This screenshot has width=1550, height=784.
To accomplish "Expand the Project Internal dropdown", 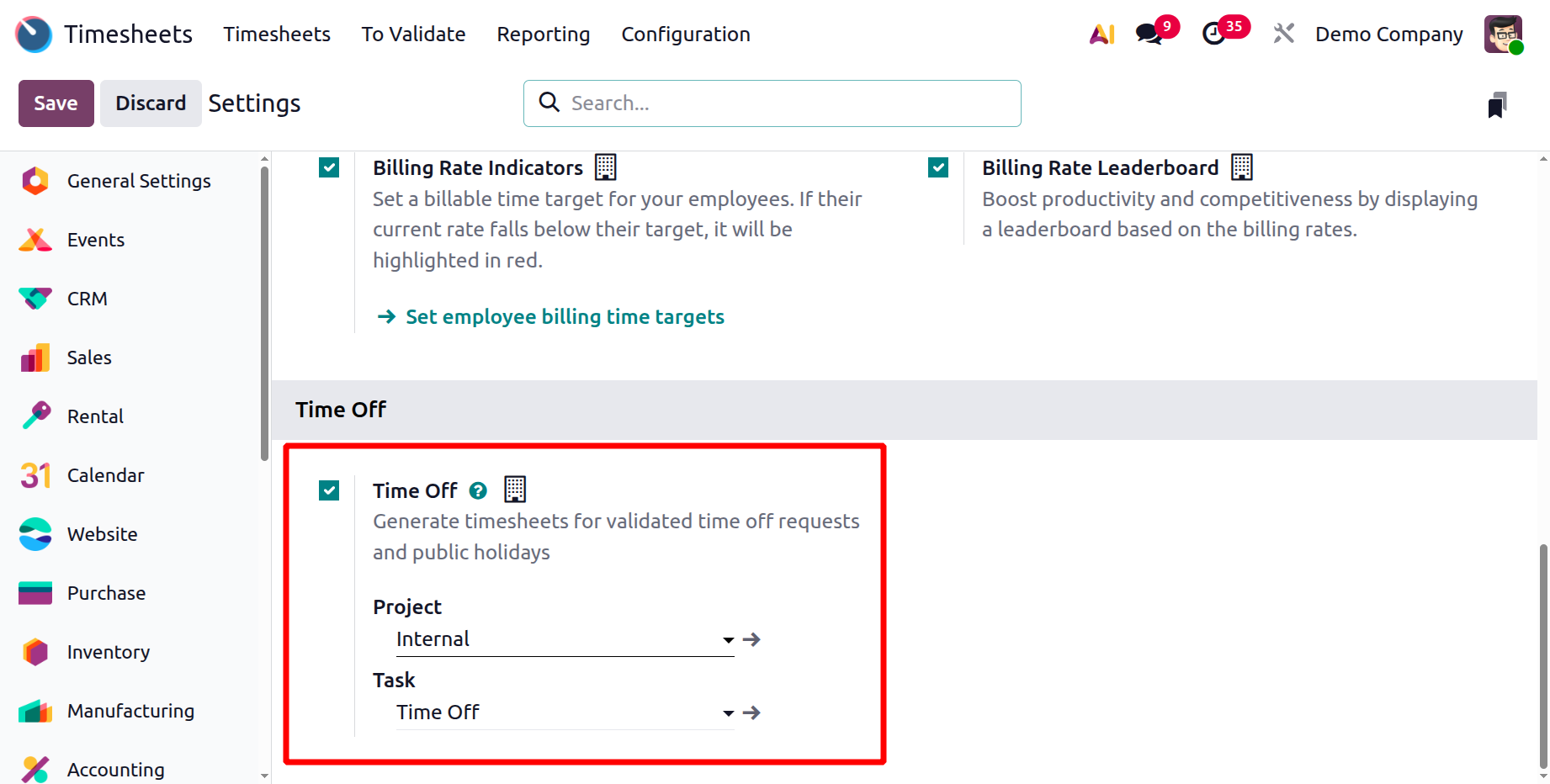I will pos(728,640).
